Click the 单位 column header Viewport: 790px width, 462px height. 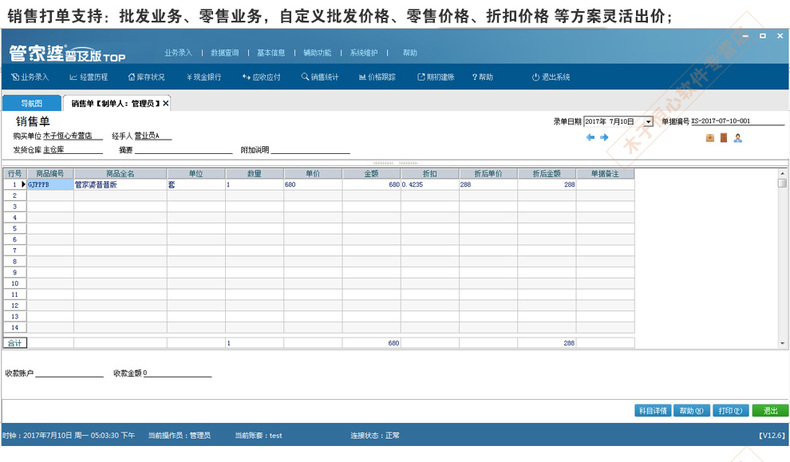pyautogui.click(x=196, y=173)
